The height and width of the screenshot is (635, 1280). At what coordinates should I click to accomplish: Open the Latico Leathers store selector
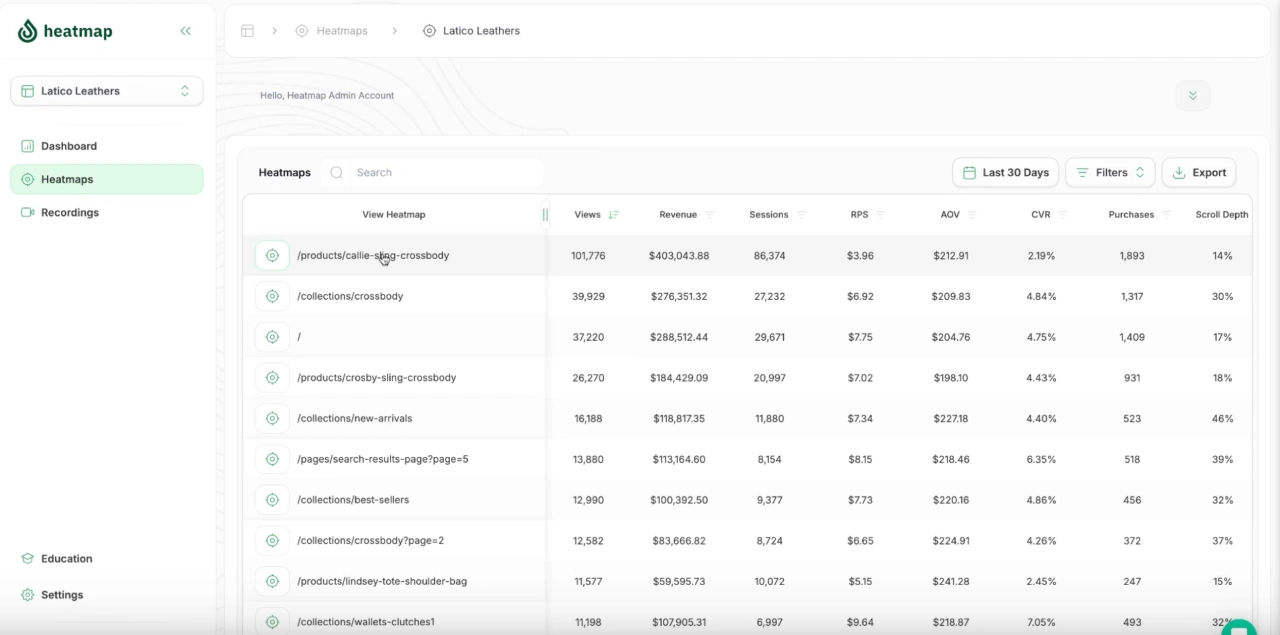click(107, 91)
